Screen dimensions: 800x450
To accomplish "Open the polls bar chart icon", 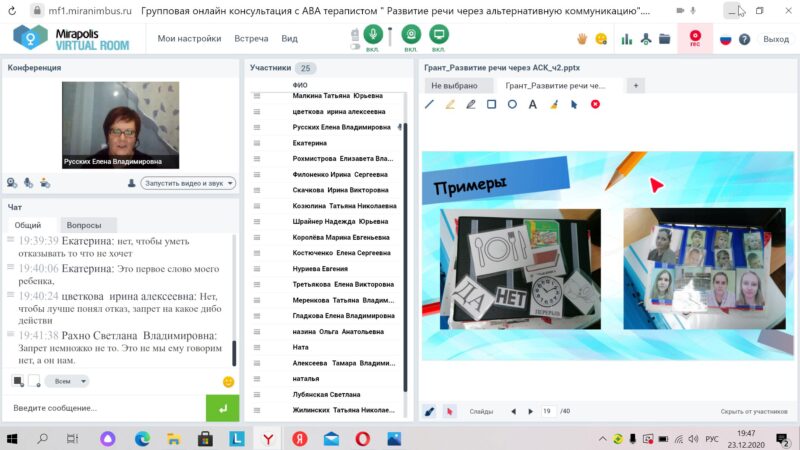I will (x=627, y=39).
